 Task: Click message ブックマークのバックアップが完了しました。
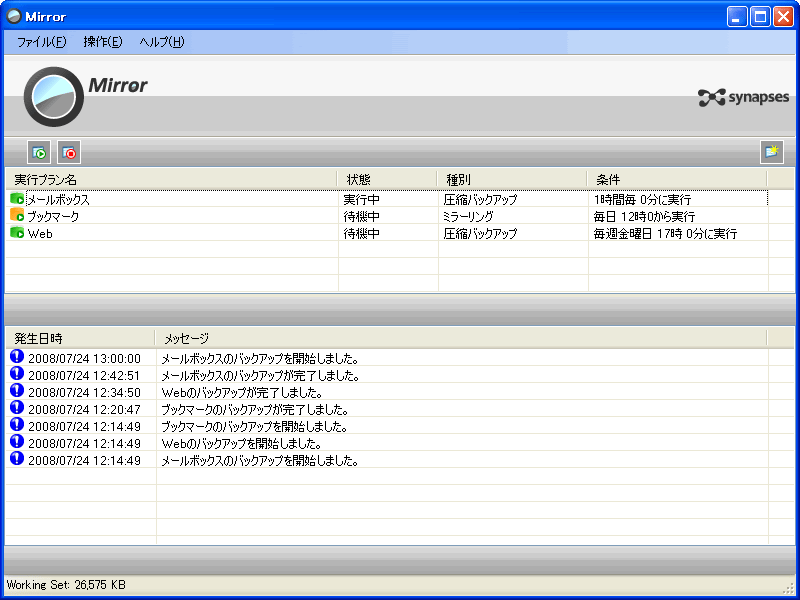tap(256, 410)
